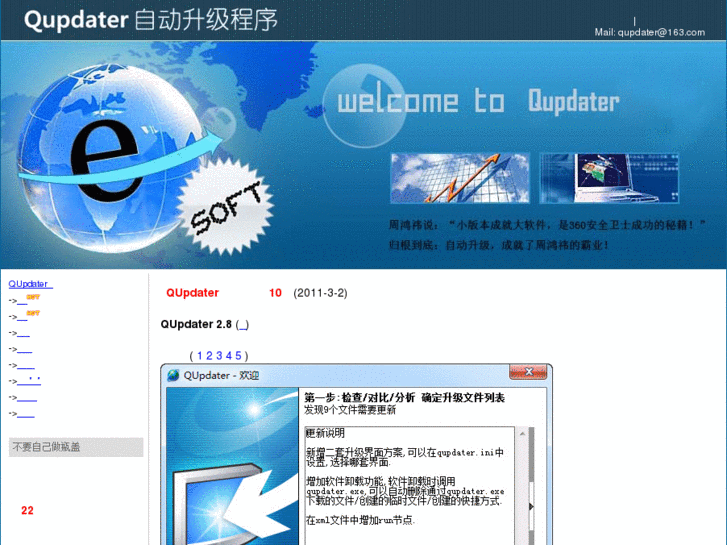Click the red number 22 in sidebar

pyautogui.click(x=27, y=511)
